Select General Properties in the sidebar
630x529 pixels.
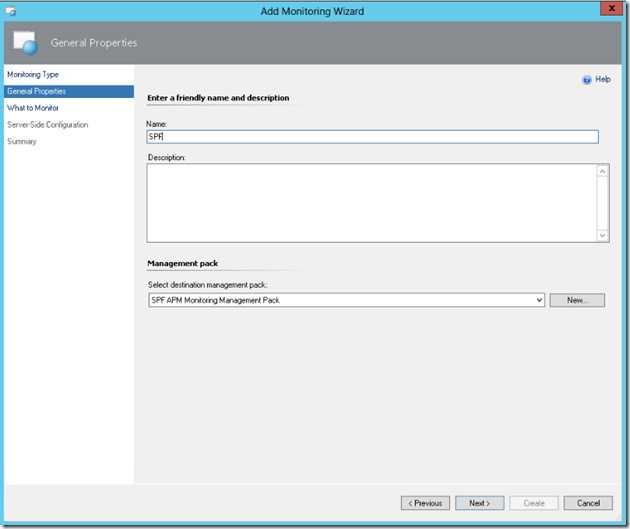pyautogui.click(x=37, y=91)
